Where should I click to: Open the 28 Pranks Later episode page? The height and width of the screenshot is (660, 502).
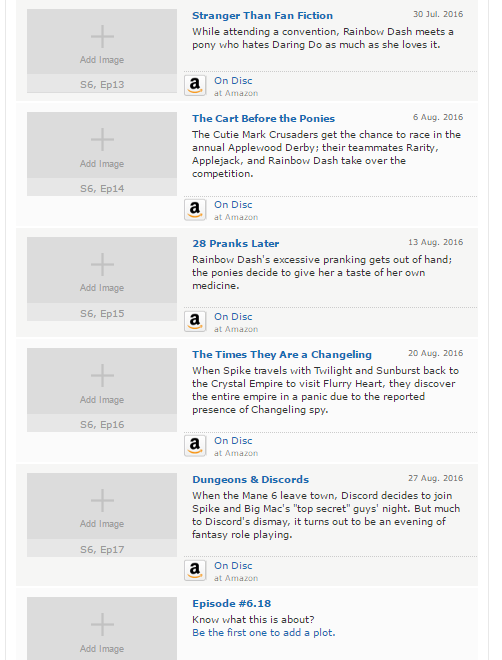click(236, 244)
